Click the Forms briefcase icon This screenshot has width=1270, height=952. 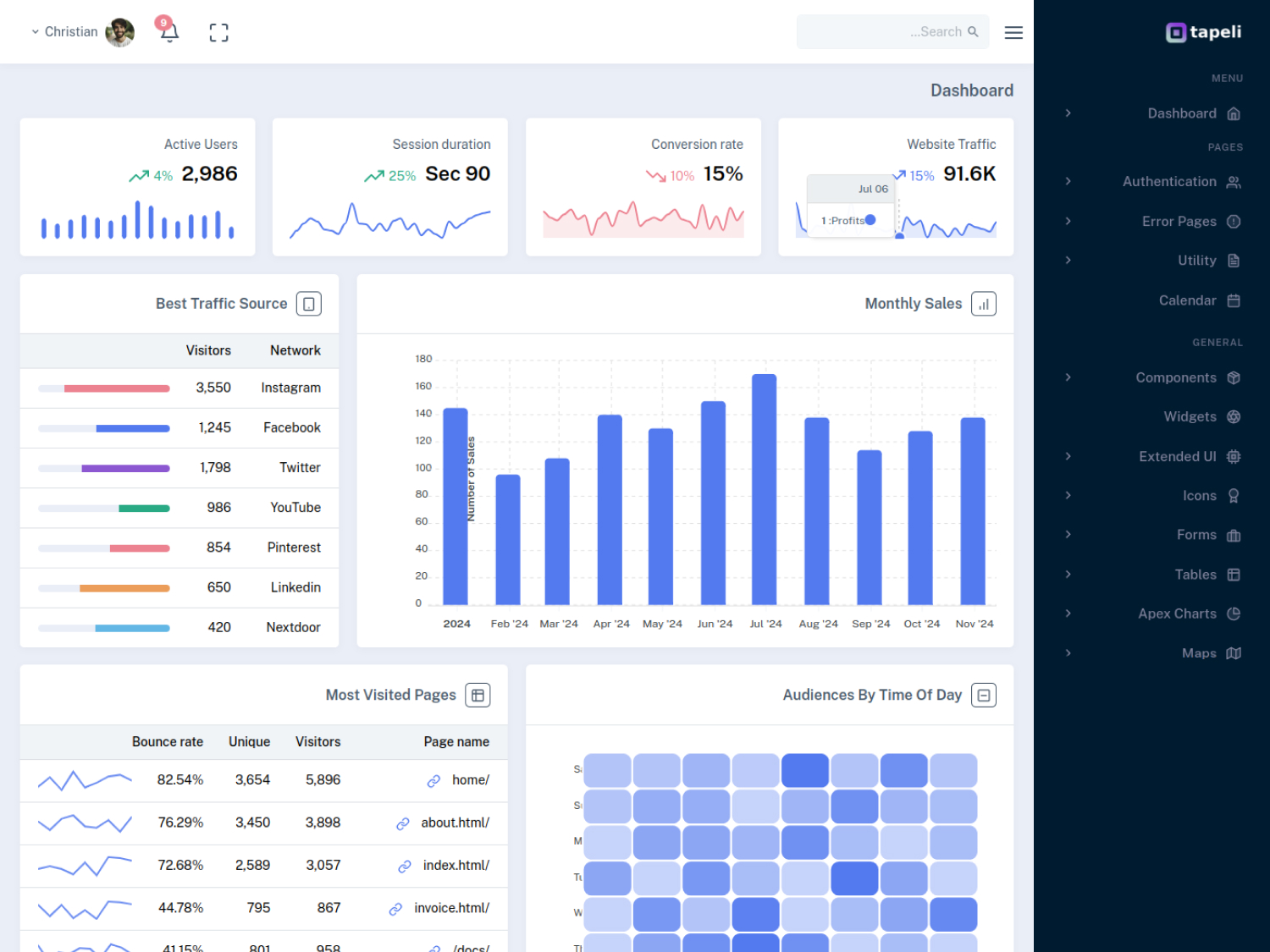pyautogui.click(x=1234, y=535)
